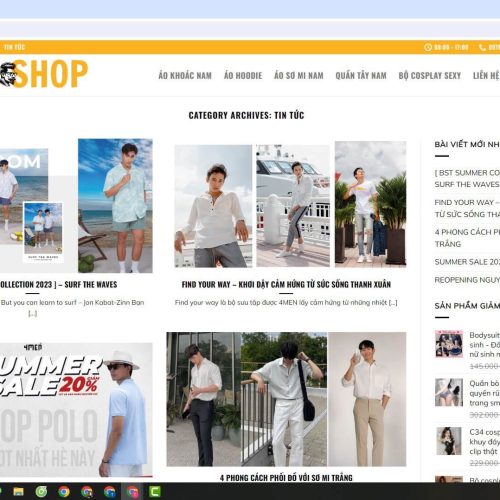
Task: Click the 'But you can learn to surf' excerpt text
Action: [x=72, y=303]
